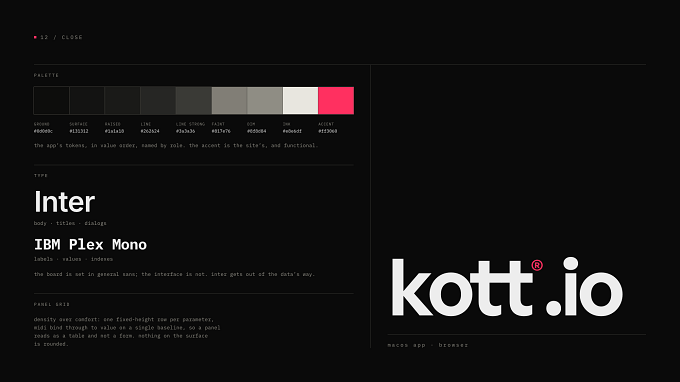Viewport: 680px width, 382px height.
Task: Click the PANEL GRID section heading
Action: click(x=52, y=304)
